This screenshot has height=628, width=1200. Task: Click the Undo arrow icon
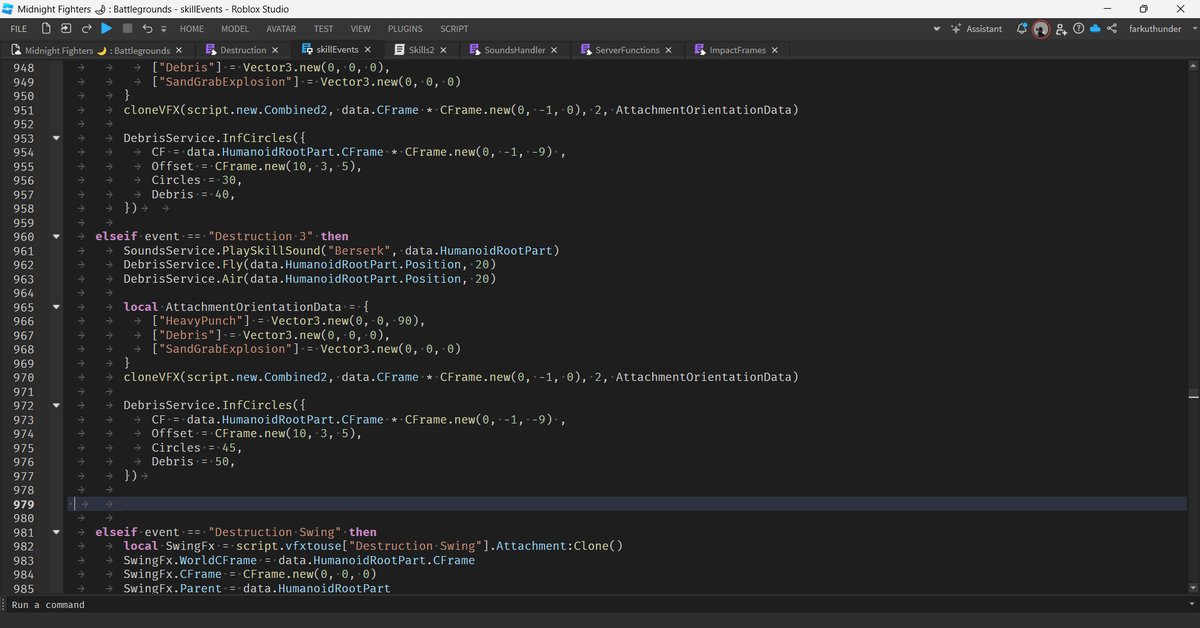[x=147, y=29]
